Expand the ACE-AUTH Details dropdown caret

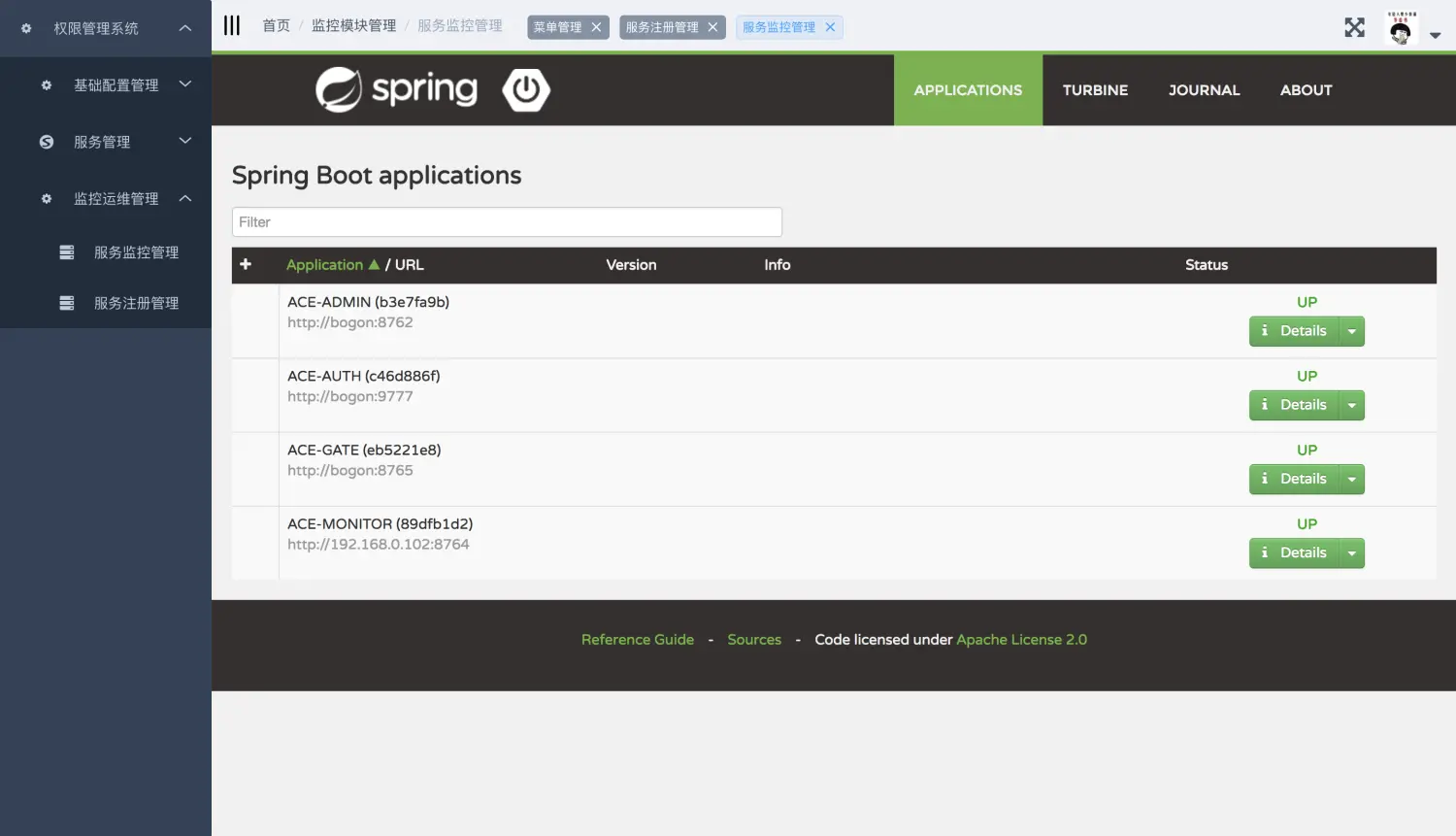[1352, 405]
